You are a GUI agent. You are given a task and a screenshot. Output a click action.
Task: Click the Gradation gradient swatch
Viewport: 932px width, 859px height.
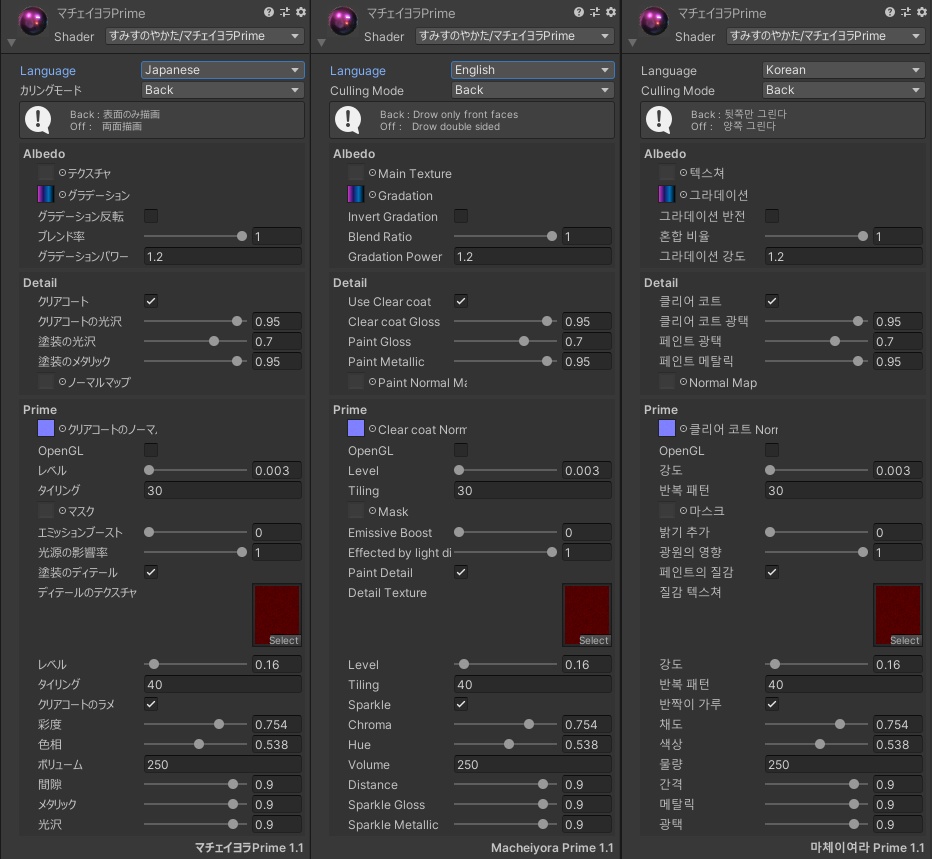[x=355, y=194]
